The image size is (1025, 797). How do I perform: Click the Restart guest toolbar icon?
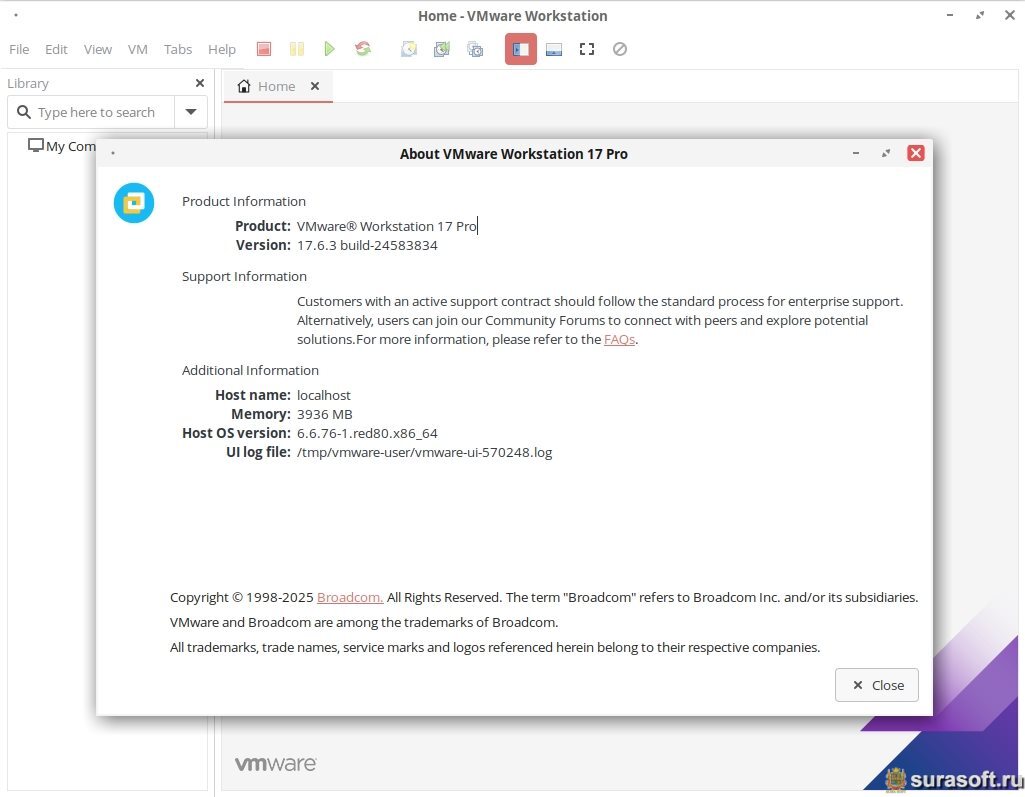point(363,49)
